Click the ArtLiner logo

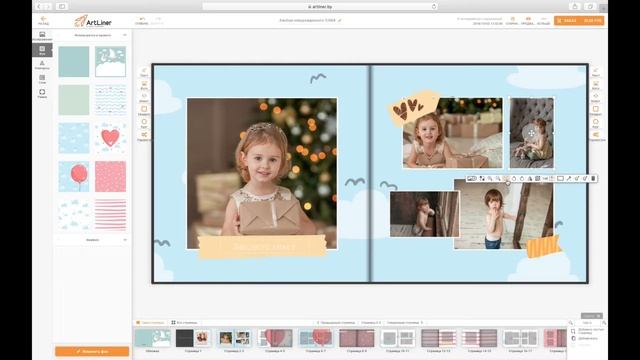pos(93,21)
